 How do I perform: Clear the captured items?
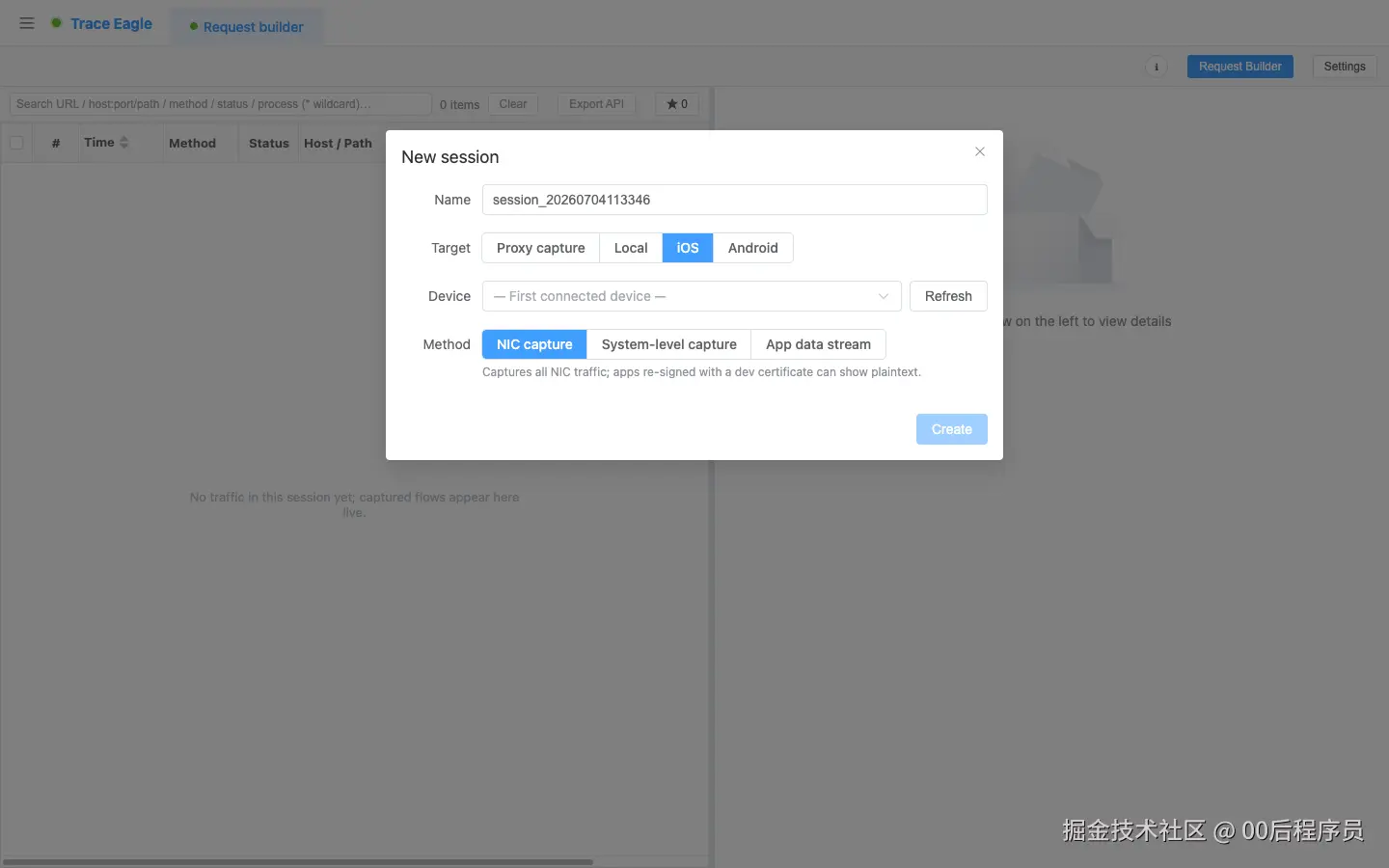pyautogui.click(x=513, y=104)
